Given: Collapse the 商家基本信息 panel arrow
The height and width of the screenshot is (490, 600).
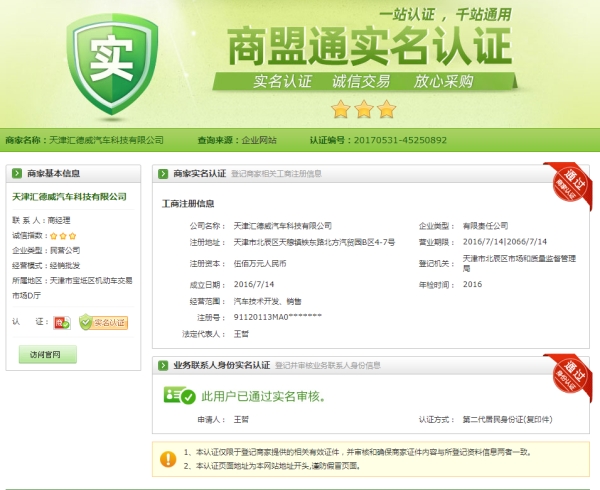Looking at the screenshot, I should point(18,173).
